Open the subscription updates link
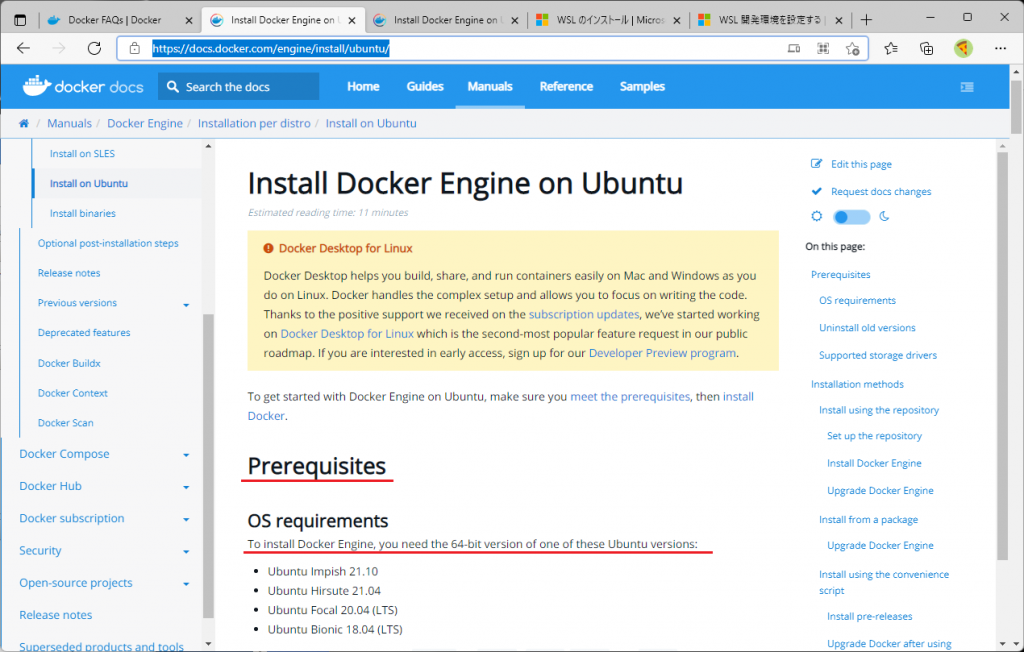The width and height of the screenshot is (1024, 652). tap(584, 314)
